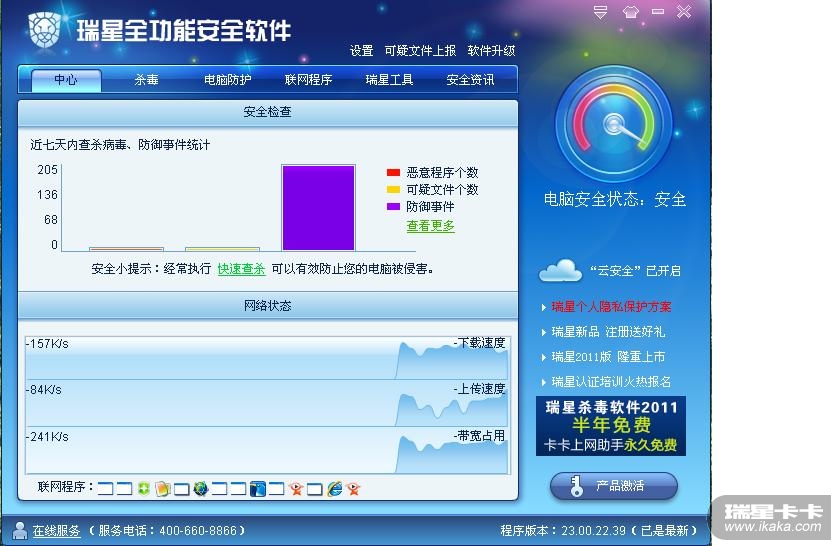Click the green shield program icon
This screenshot has width=840, height=546.
pos(144,488)
